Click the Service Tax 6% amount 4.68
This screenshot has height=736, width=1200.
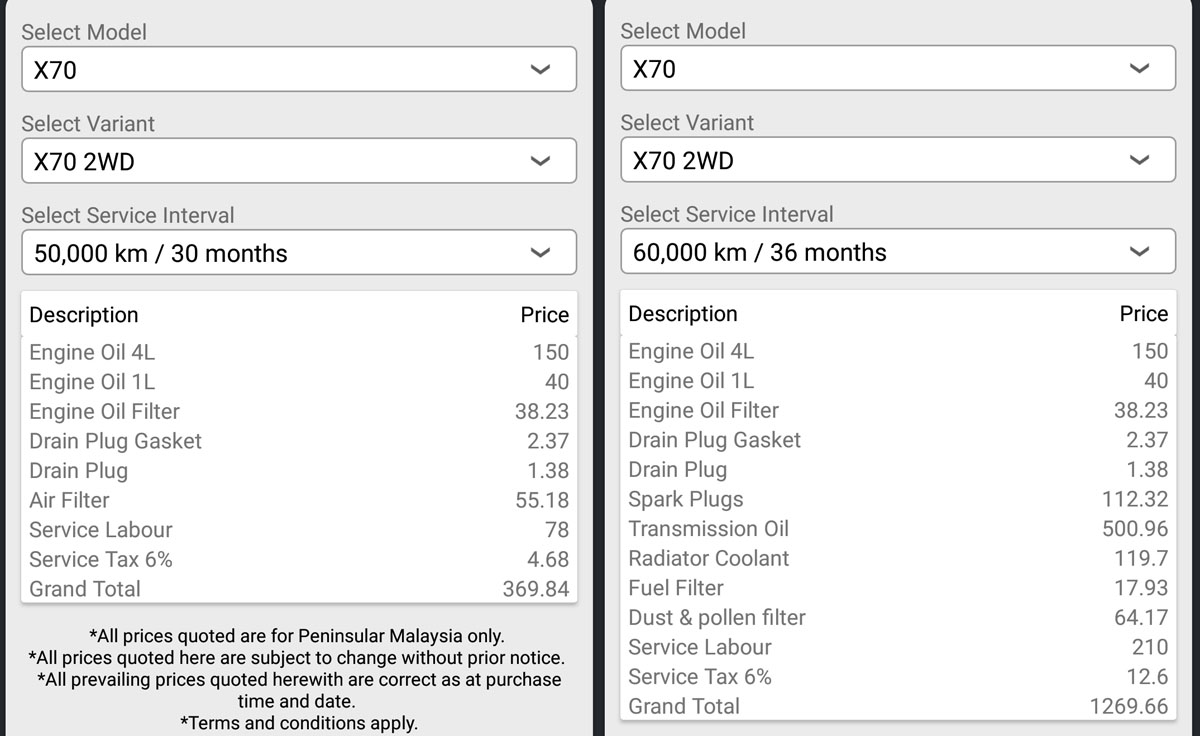pyautogui.click(x=548, y=559)
